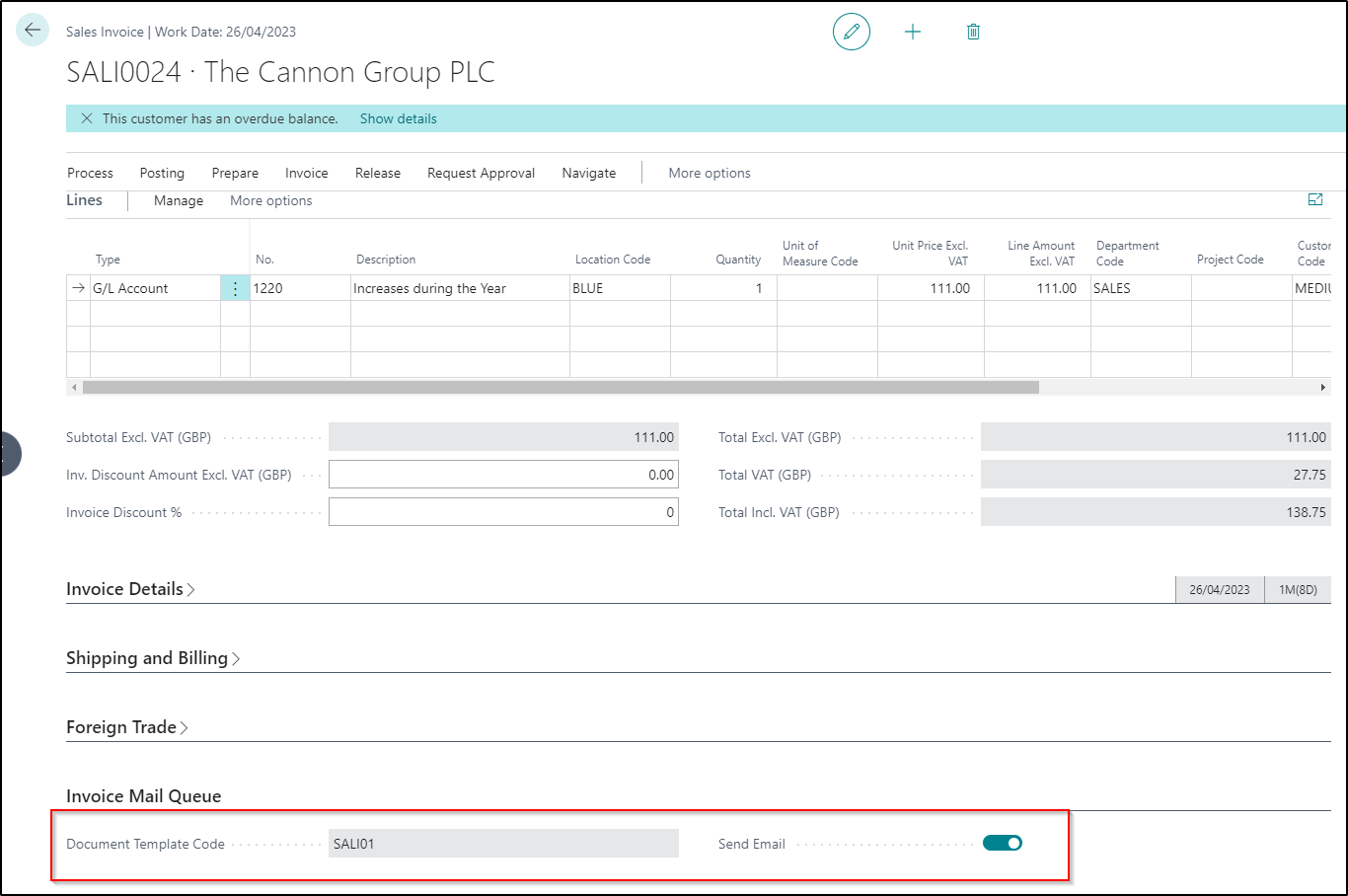Delete invoice using trash bin icon
Viewport: 1348px width, 896px height.
coord(973,32)
